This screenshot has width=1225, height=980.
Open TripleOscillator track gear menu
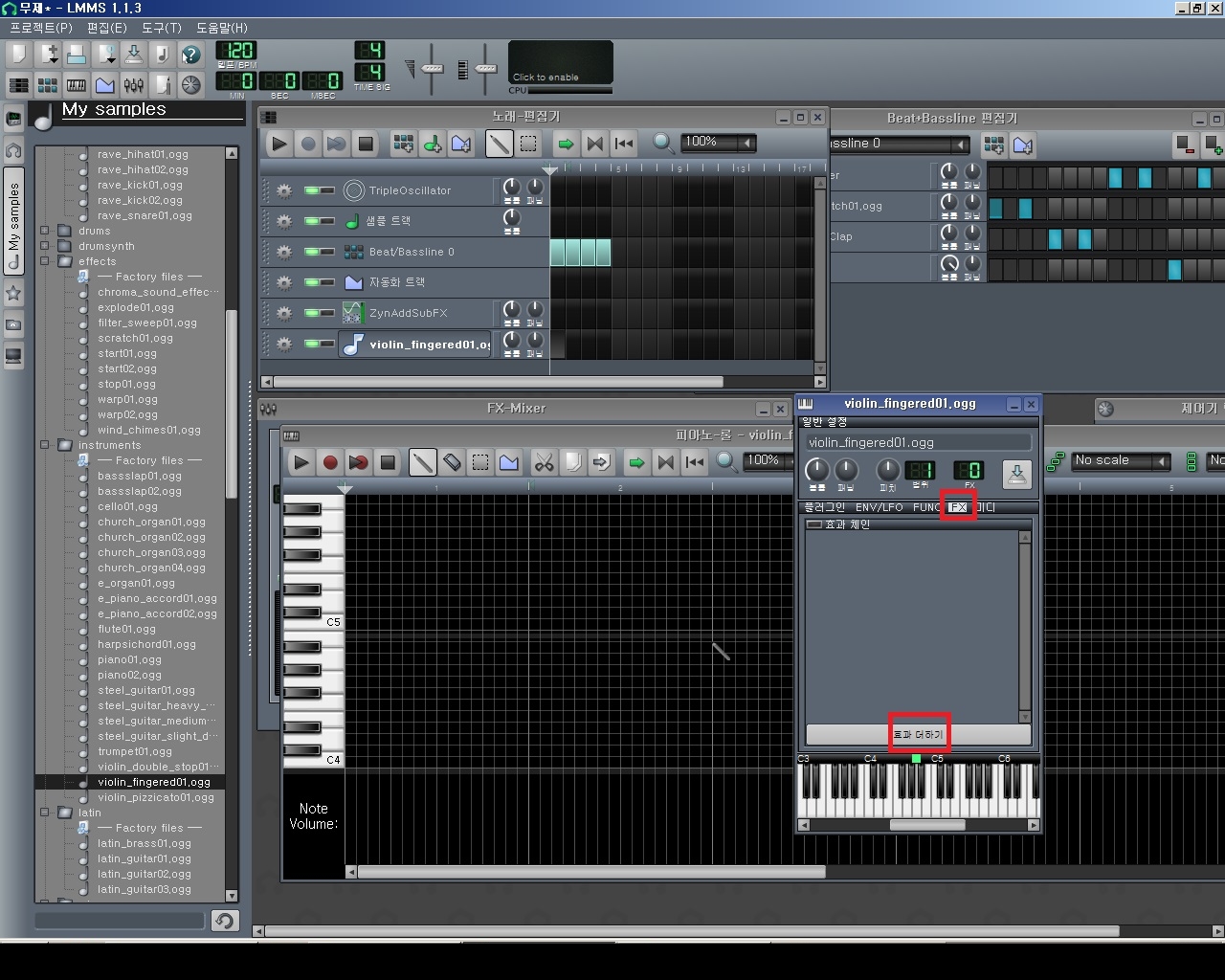[283, 190]
